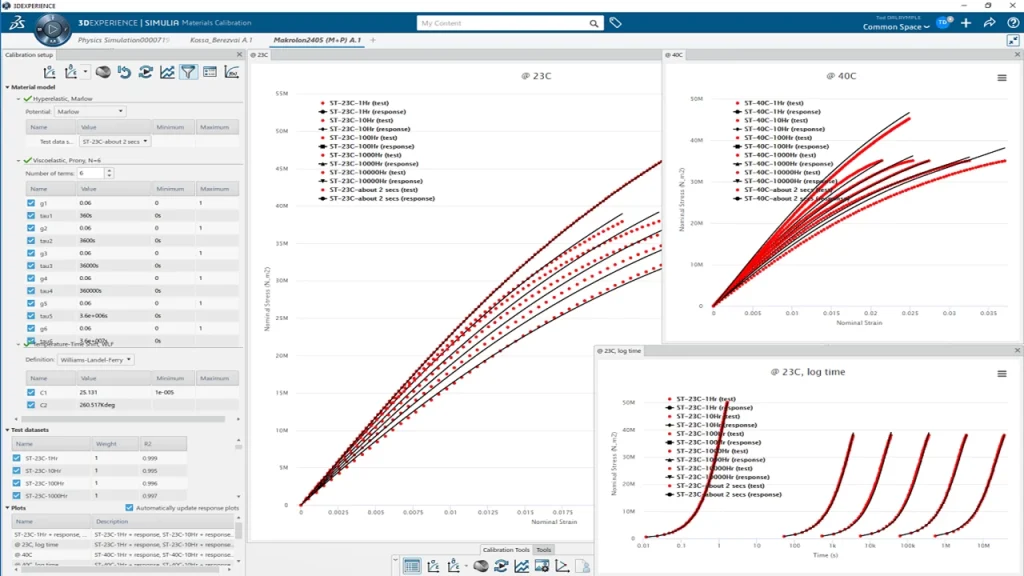Toggle the C1 parameter checkbox
Screen dimensions: 1024x576
point(31,392)
